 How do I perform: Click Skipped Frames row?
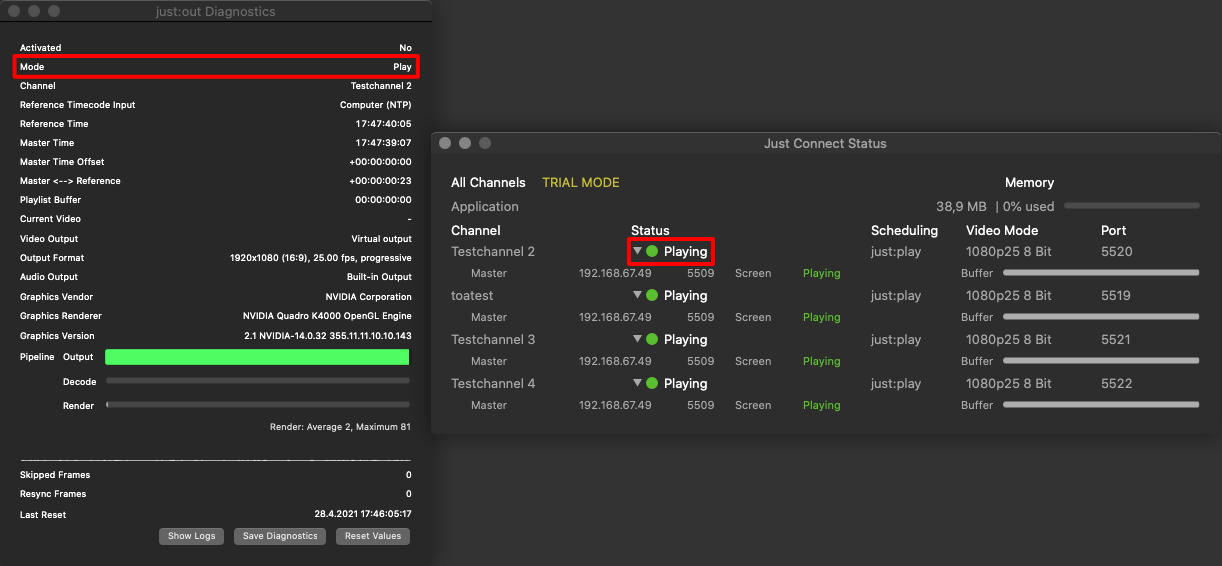click(216, 475)
